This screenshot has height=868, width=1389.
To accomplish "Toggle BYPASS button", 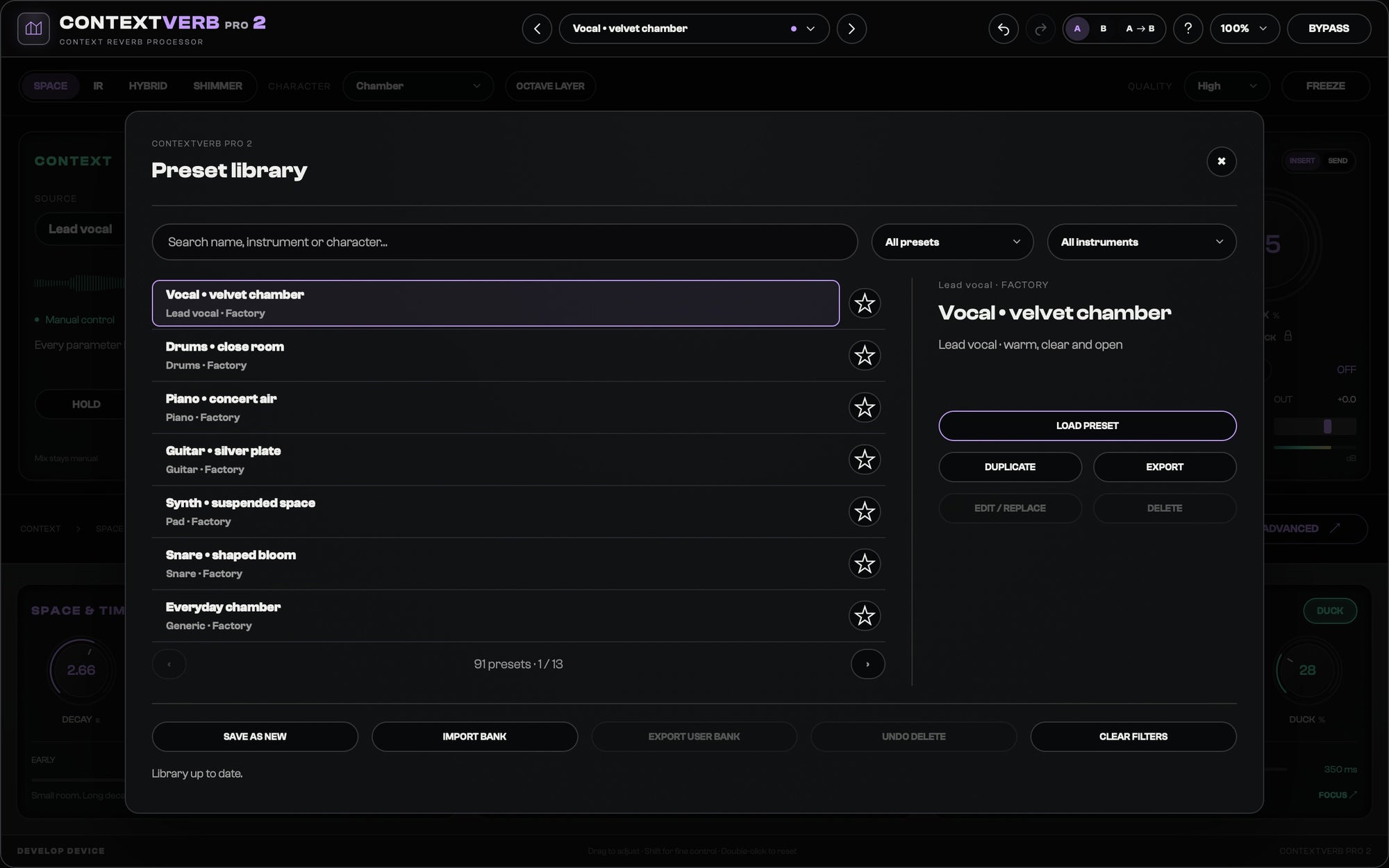I will pyautogui.click(x=1329, y=28).
